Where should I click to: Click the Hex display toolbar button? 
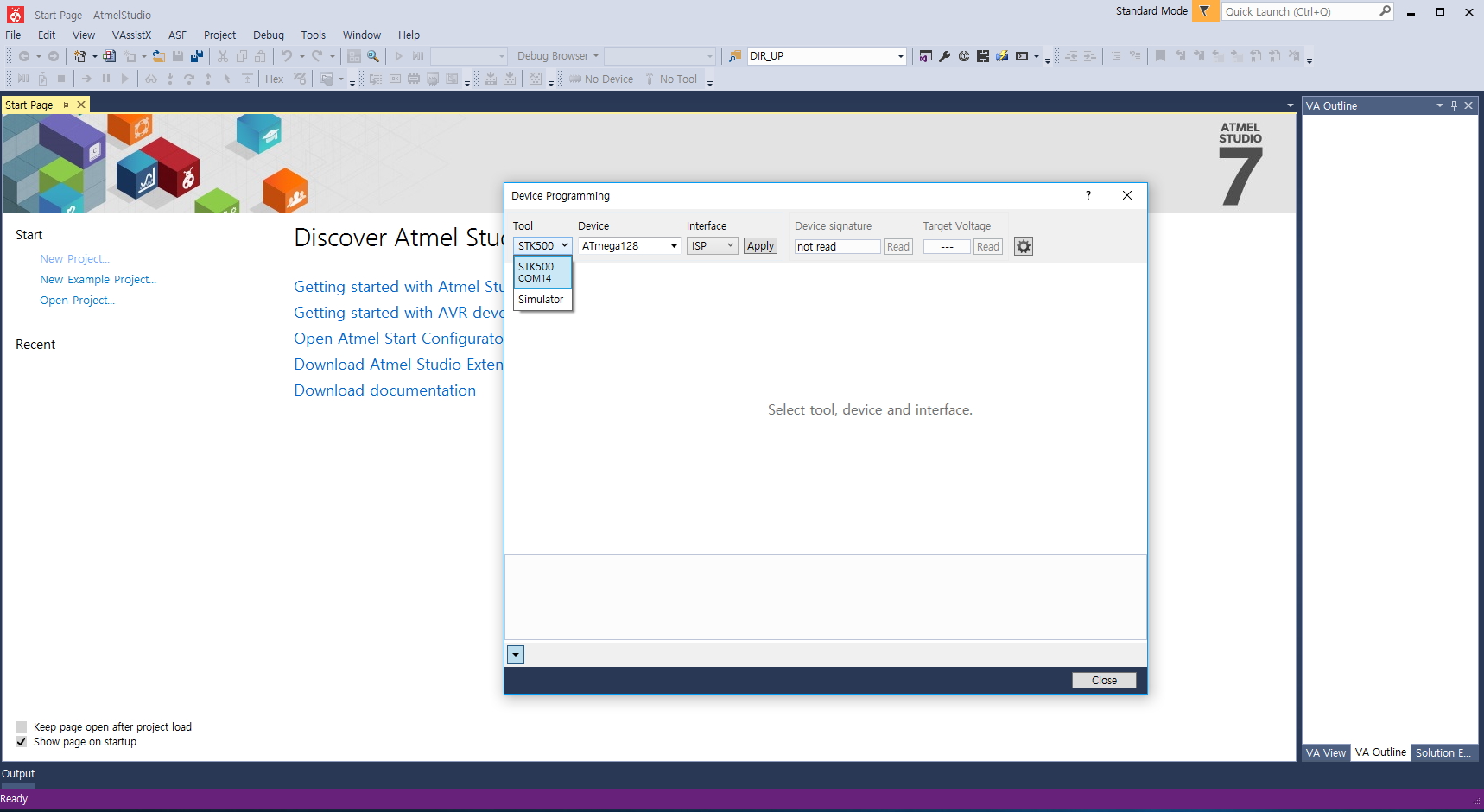pos(275,79)
